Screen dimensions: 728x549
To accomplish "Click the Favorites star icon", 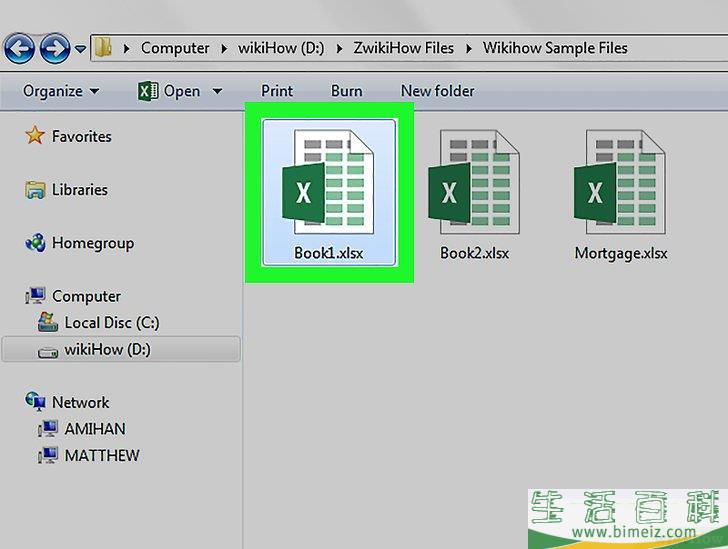I will tap(35, 136).
